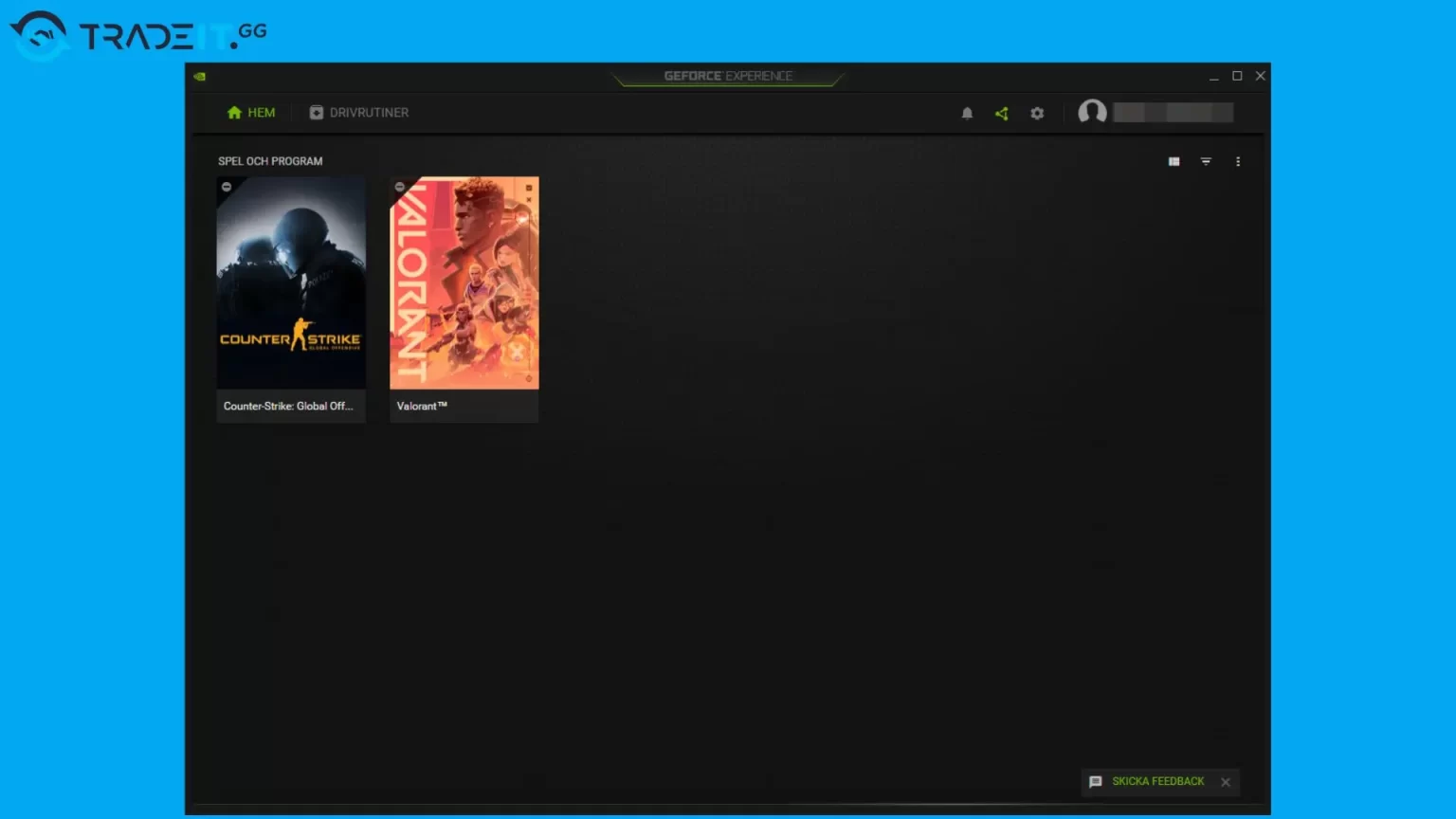Open the three-dot more options menu

pyautogui.click(x=1238, y=162)
